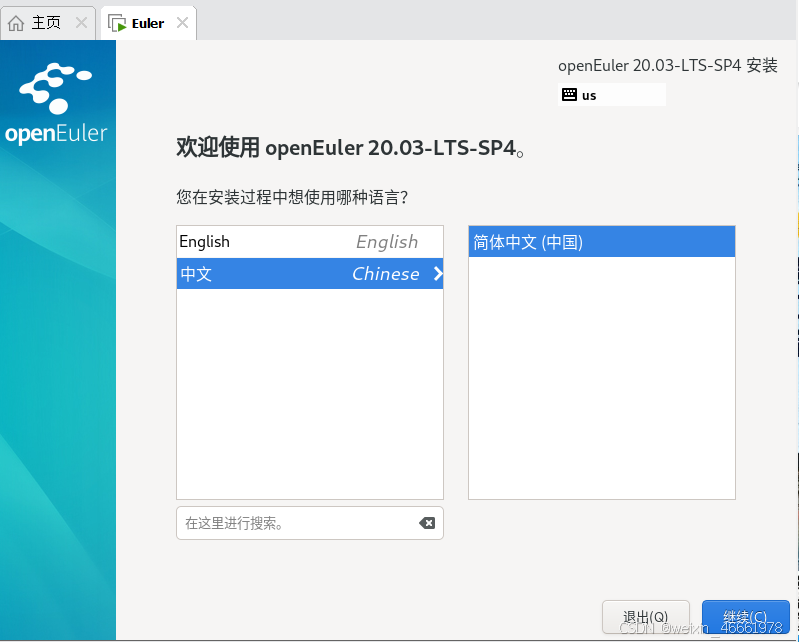The height and width of the screenshot is (642, 799).
Task: Close the Euler tab
Action: pos(182,23)
